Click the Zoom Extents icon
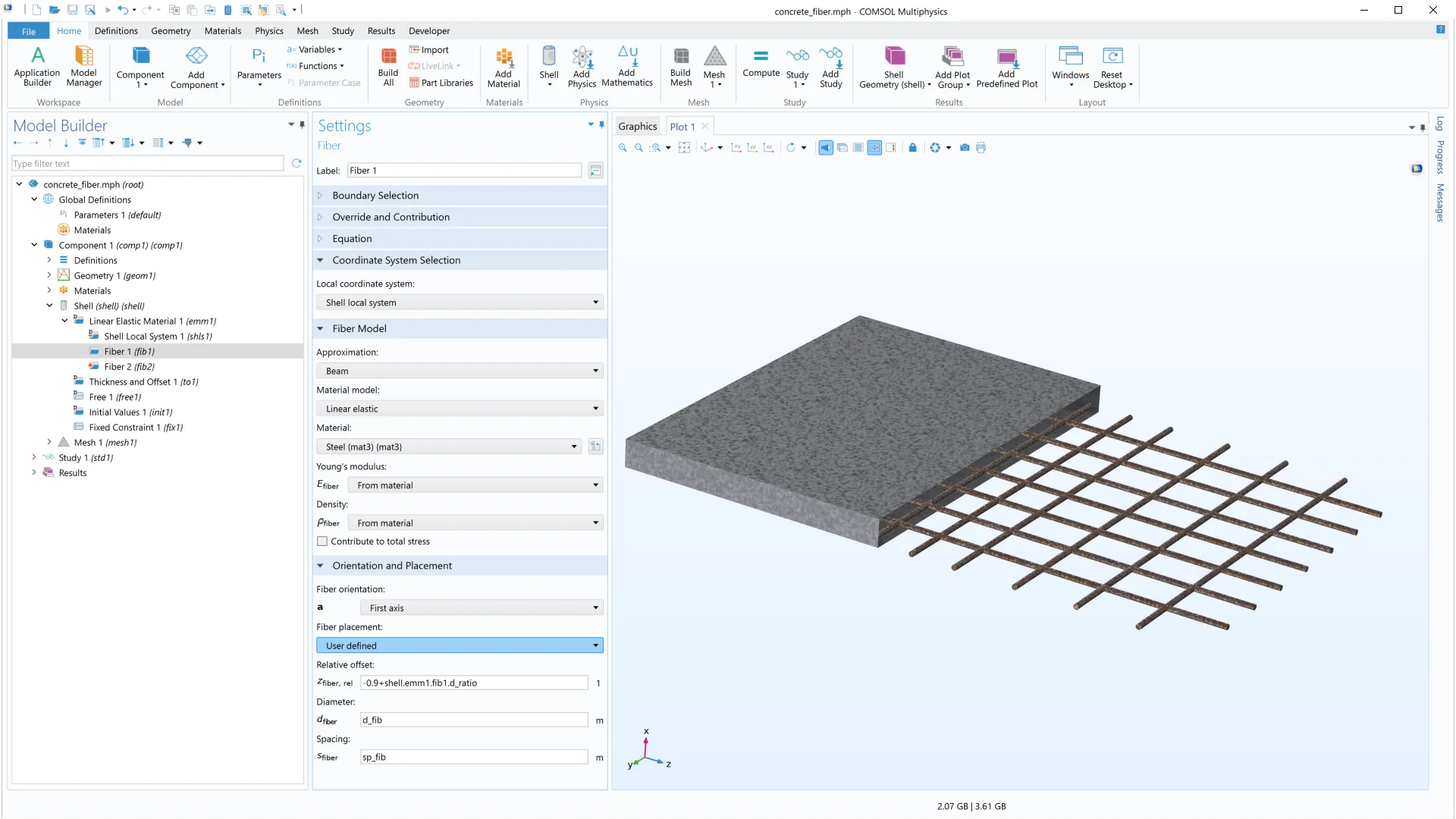Screen dimensions: 1456x819 684,148
